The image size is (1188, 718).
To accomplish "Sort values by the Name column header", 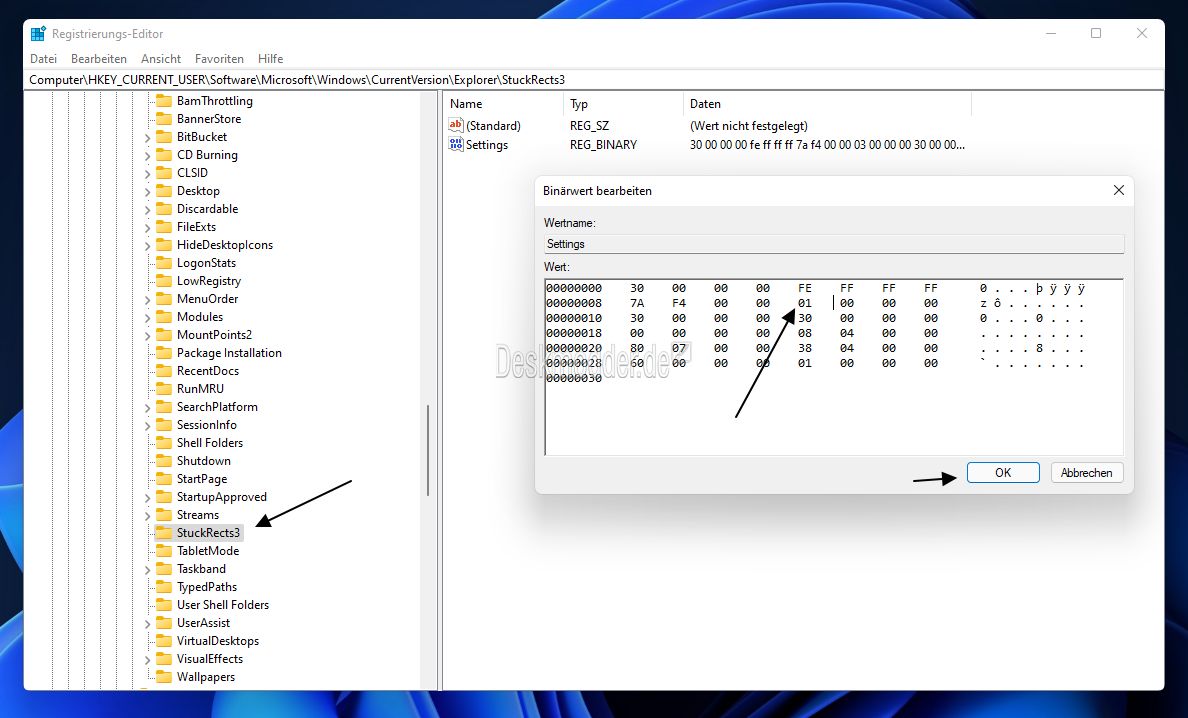I will pyautogui.click(x=503, y=104).
